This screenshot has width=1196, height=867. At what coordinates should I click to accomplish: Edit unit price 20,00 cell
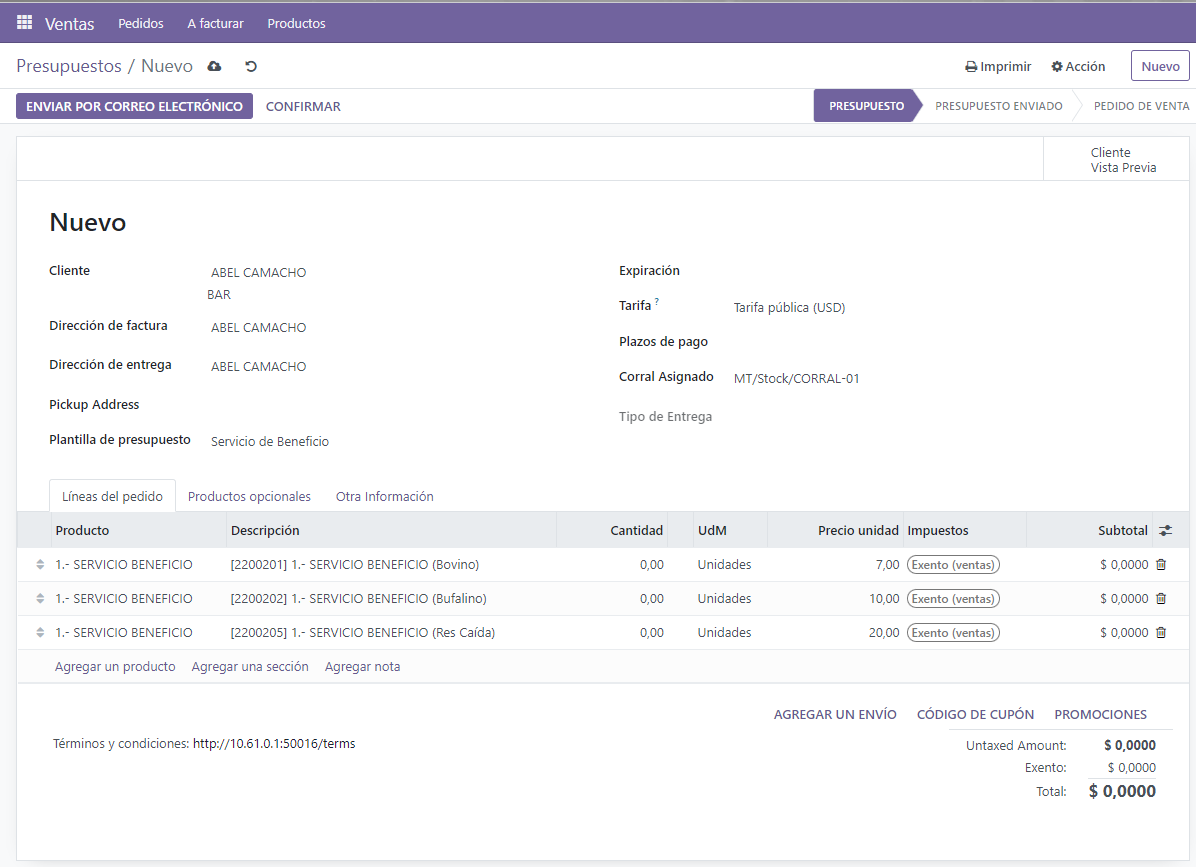884,632
